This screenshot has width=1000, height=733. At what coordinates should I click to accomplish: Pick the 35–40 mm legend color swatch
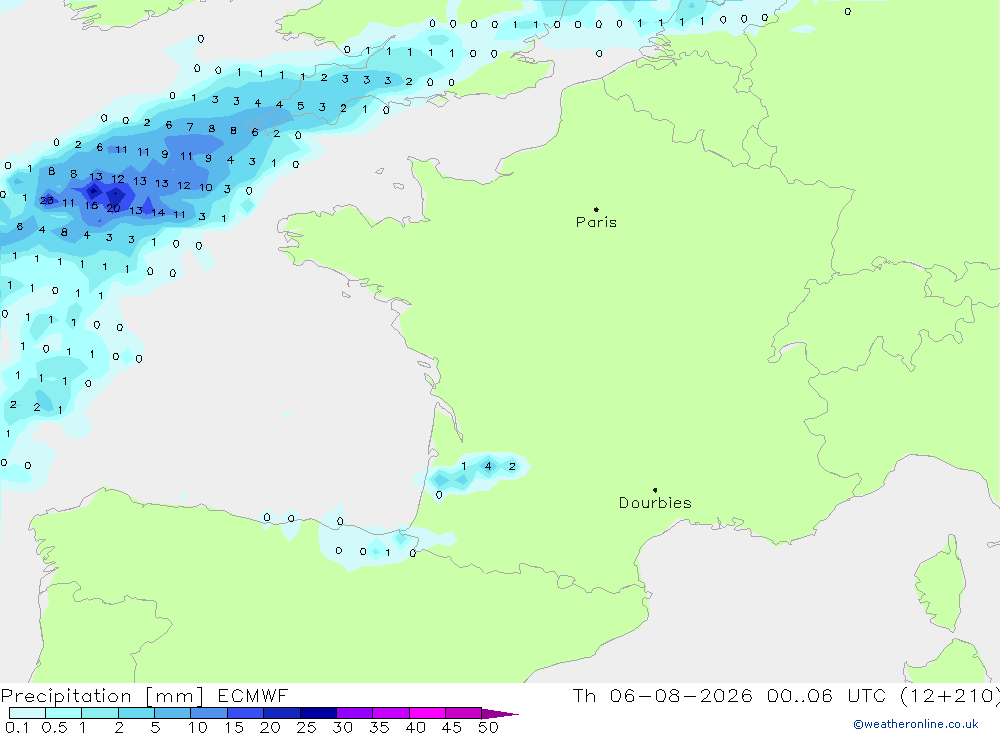(391, 713)
